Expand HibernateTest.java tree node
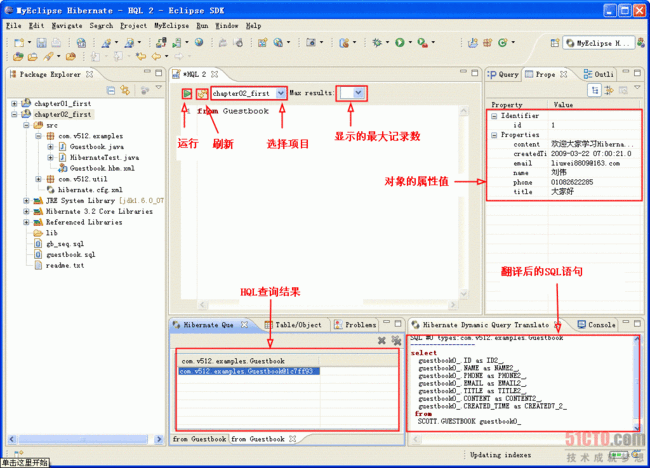650x468 pixels. pos(50,157)
